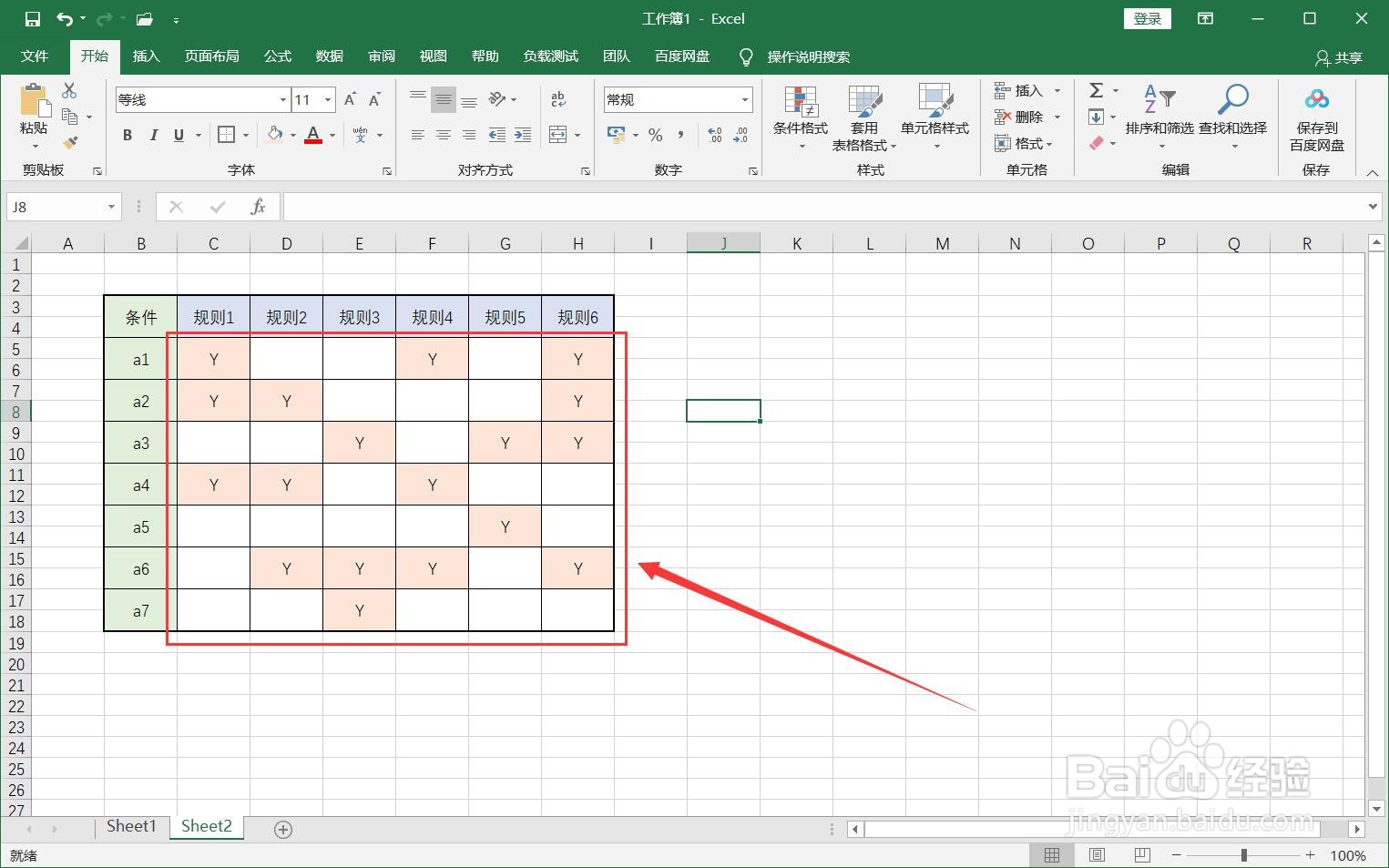This screenshot has width=1389, height=868.
Task: Click the Save icon in title bar
Action: pos(32,19)
